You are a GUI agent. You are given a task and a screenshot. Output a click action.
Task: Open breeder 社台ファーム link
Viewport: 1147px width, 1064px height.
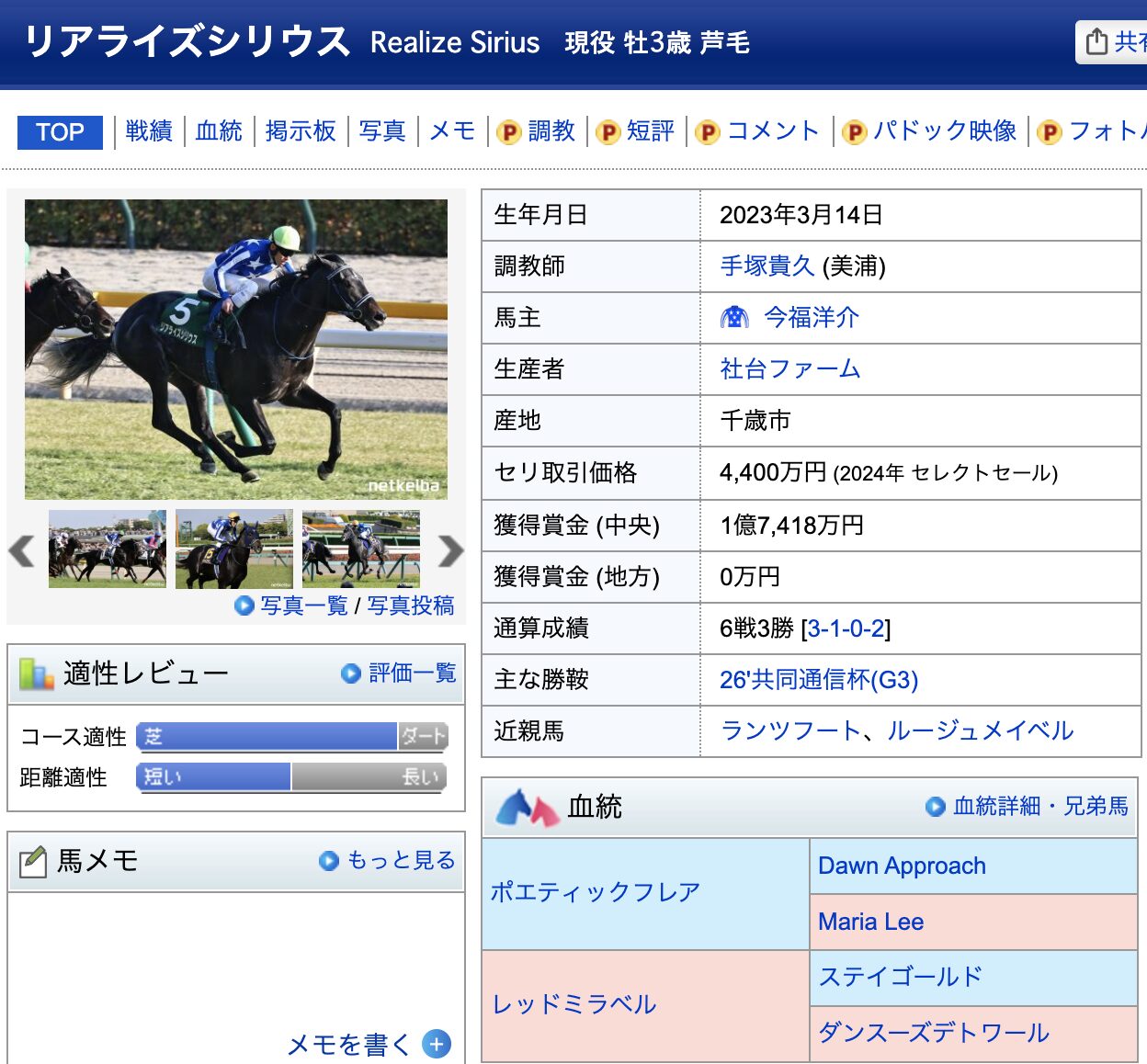[x=790, y=369]
